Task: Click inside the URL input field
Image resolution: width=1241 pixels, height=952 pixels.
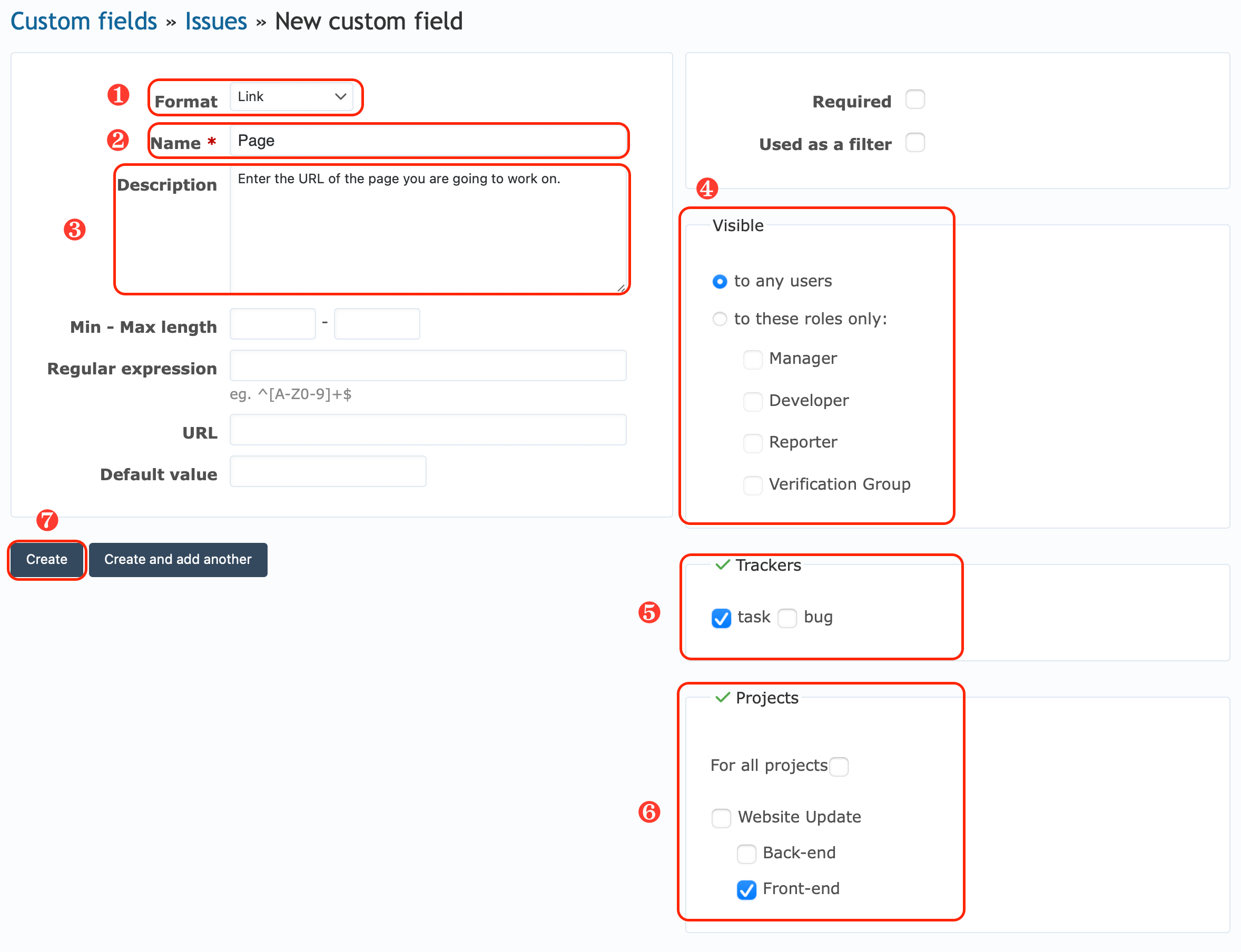Action: click(428, 430)
